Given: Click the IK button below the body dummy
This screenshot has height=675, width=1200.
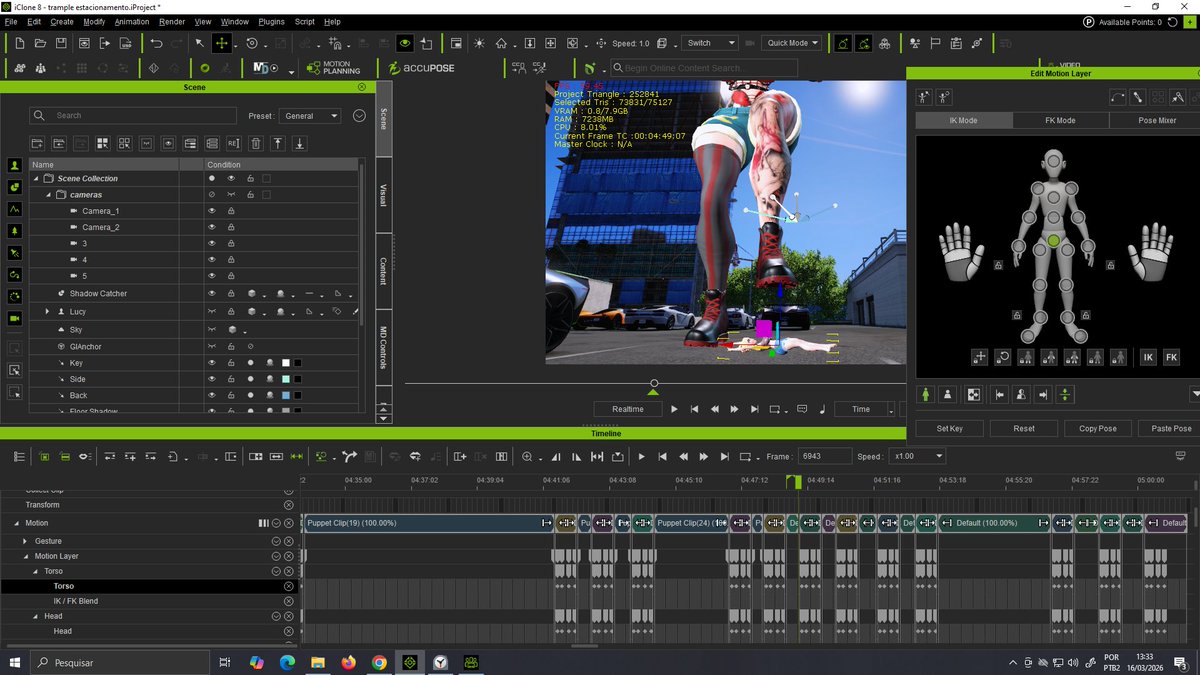Looking at the screenshot, I should [x=1148, y=356].
